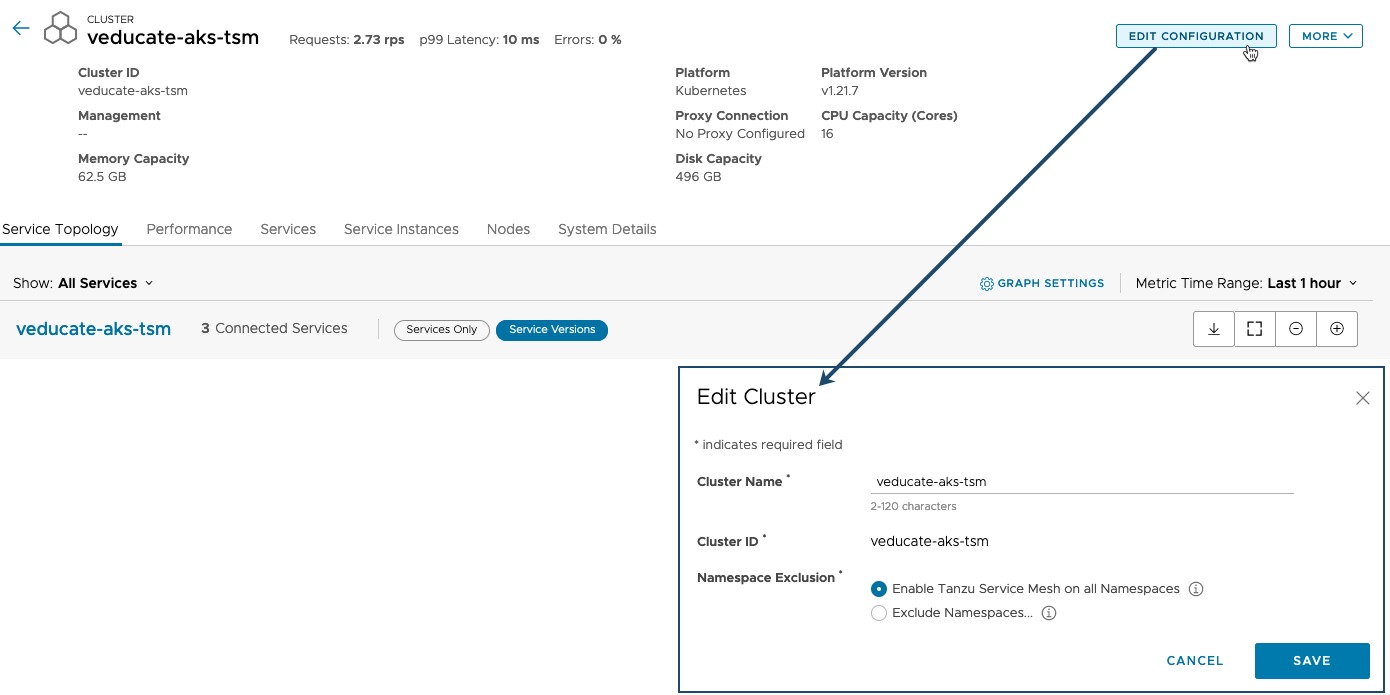Open the MORE dropdown menu
The image size is (1390, 695).
coord(1326,36)
